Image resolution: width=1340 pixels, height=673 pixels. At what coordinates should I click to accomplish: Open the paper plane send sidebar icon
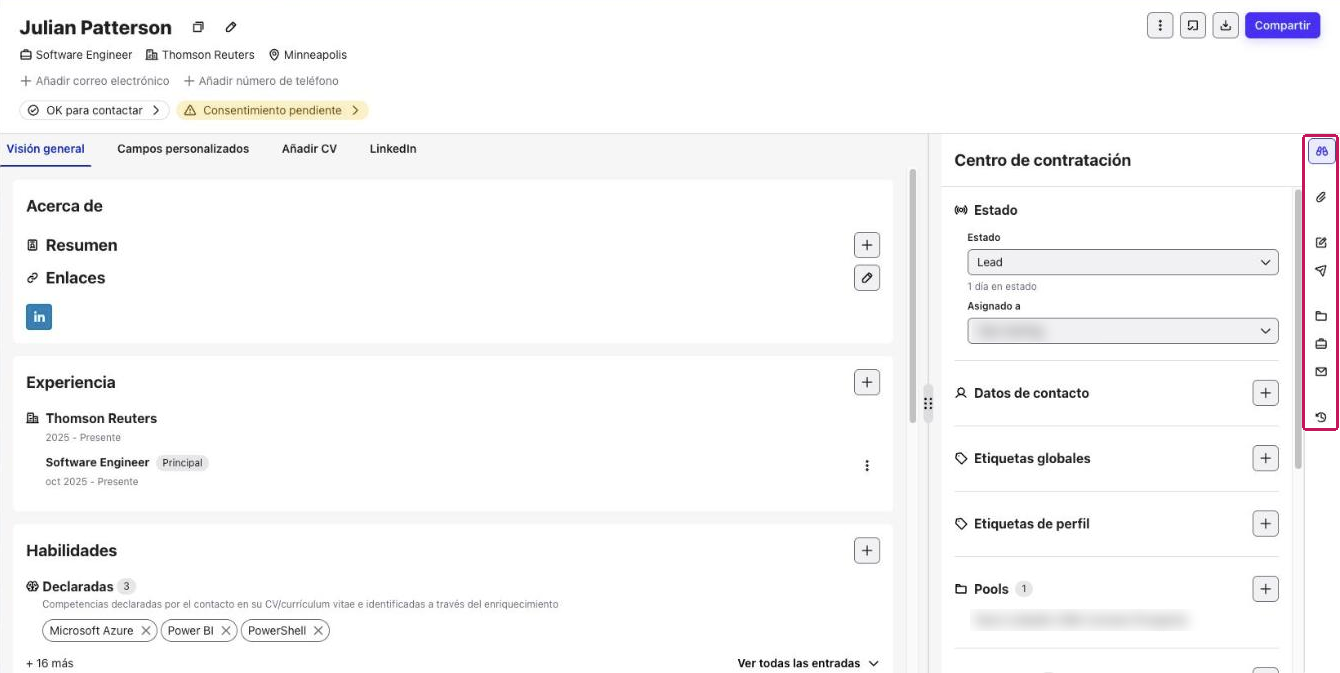tap(1321, 270)
